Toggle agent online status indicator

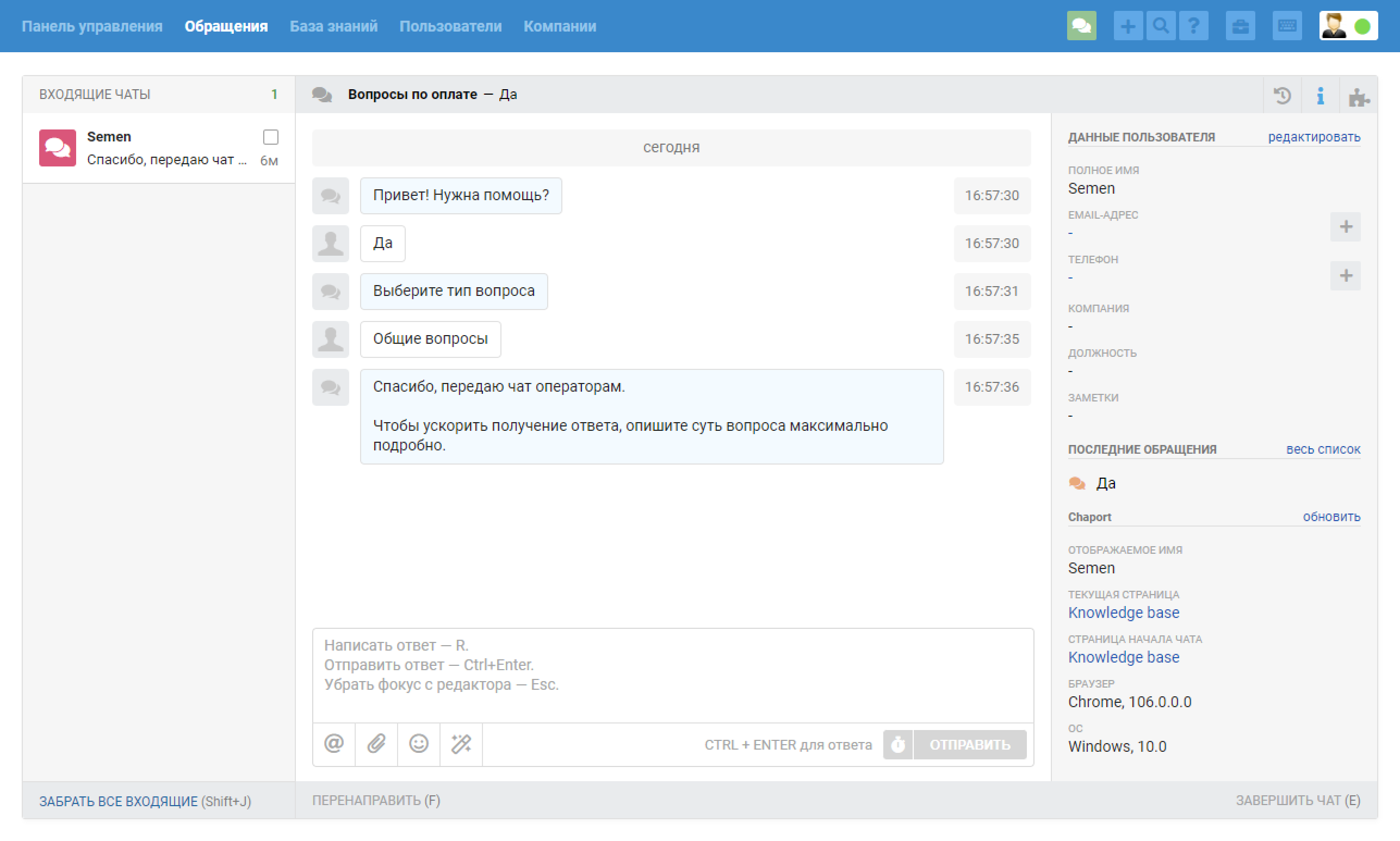[1362, 26]
